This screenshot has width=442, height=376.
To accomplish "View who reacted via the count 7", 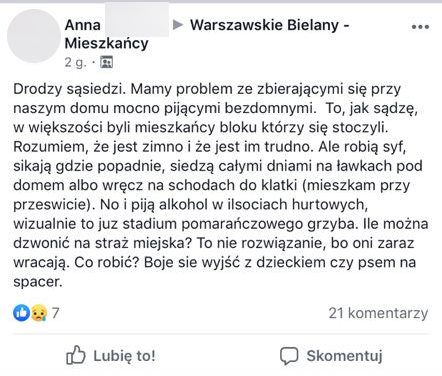I will pos(55,313).
